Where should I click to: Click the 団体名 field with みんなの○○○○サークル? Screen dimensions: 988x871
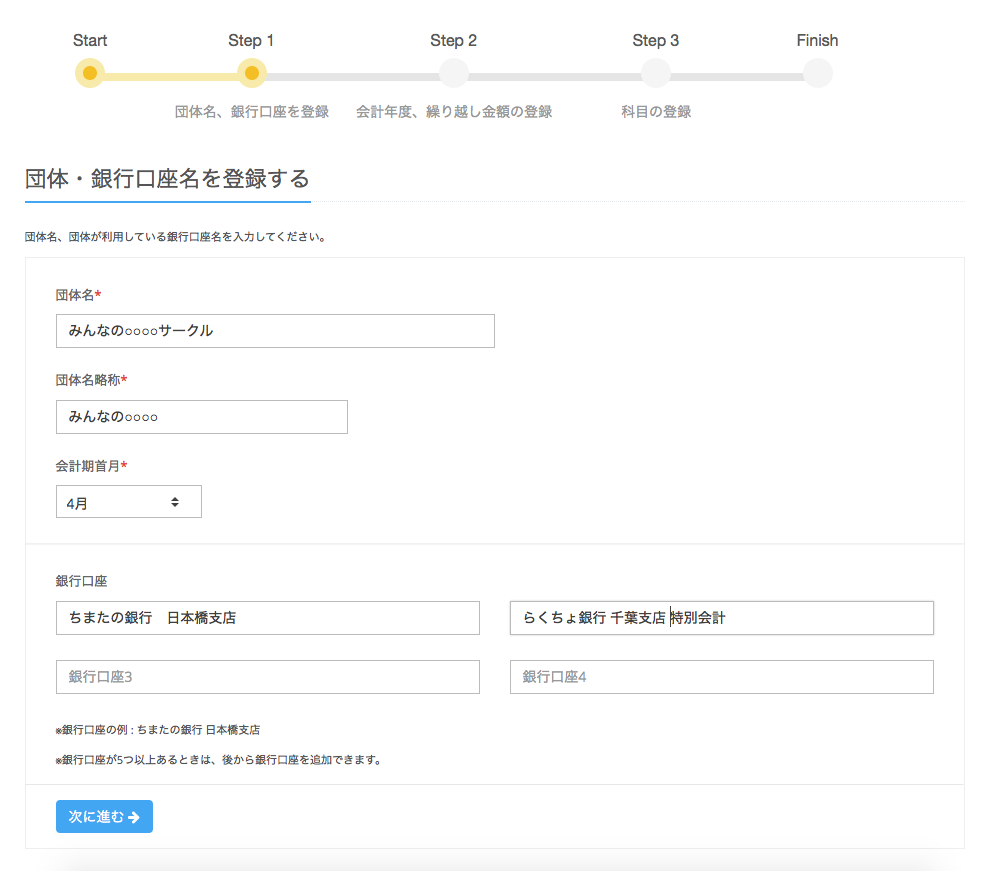pos(275,331)
